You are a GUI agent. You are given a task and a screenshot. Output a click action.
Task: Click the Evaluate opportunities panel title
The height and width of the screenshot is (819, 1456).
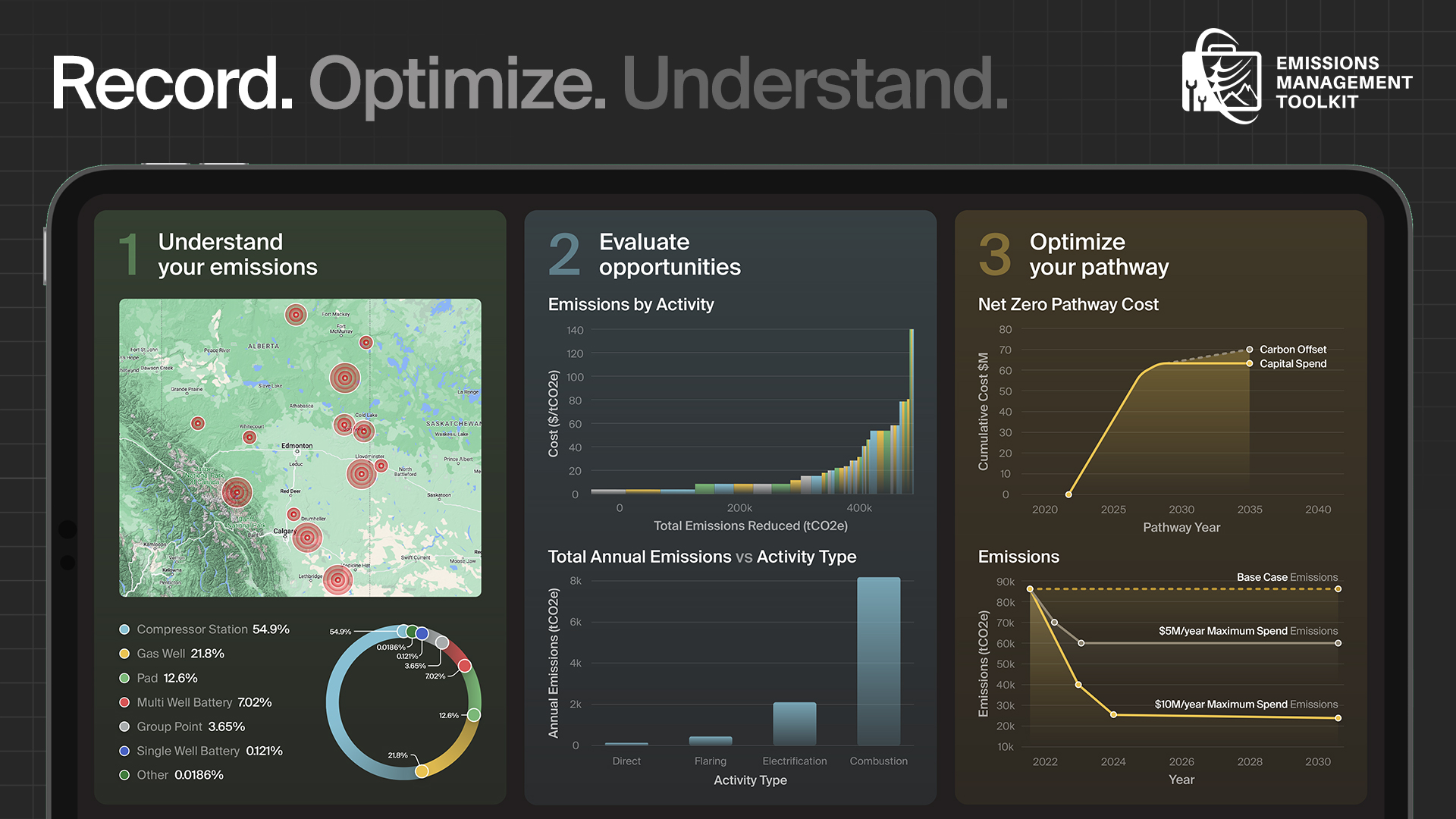(x=670, y=254)
